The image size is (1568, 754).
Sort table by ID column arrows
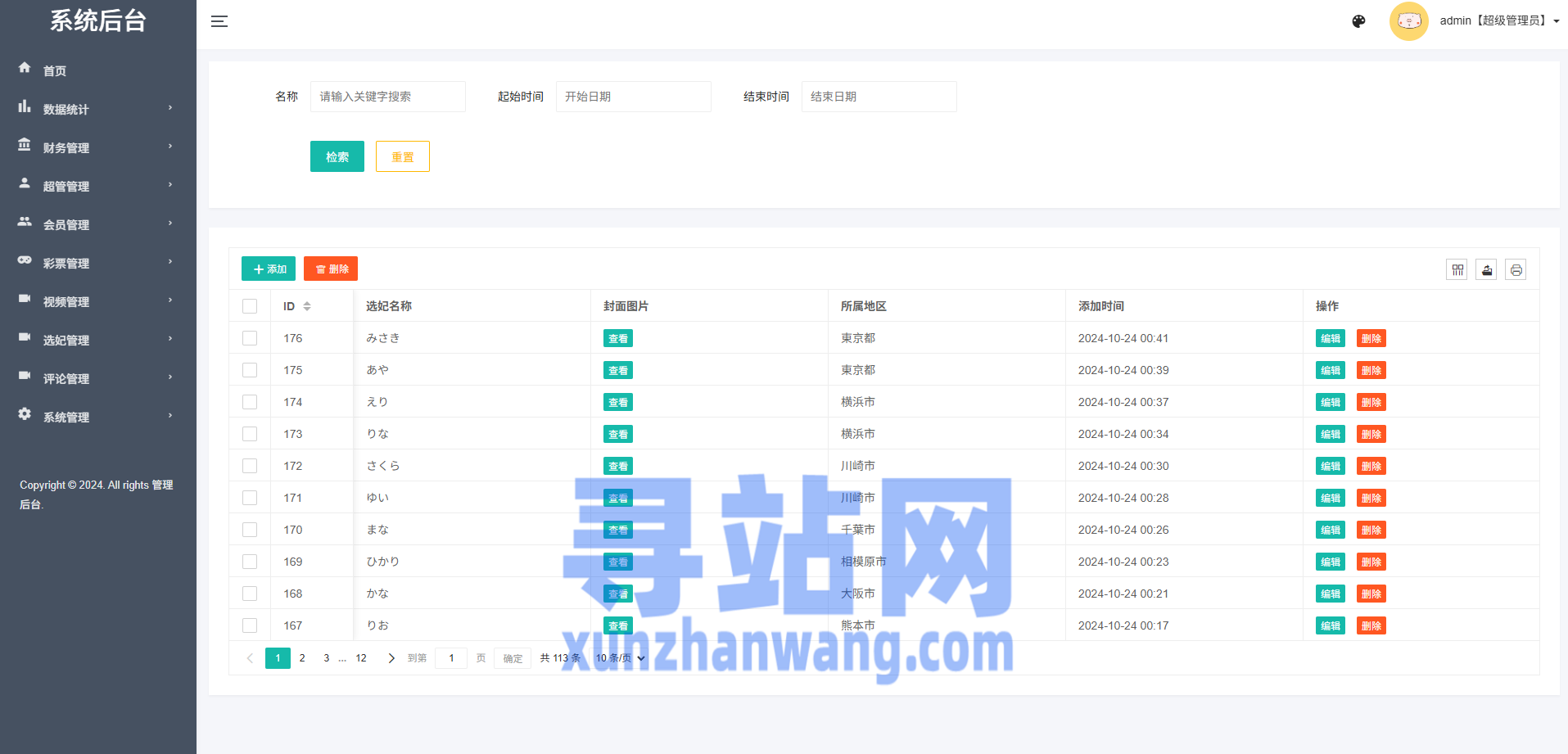tap(307, 306)
